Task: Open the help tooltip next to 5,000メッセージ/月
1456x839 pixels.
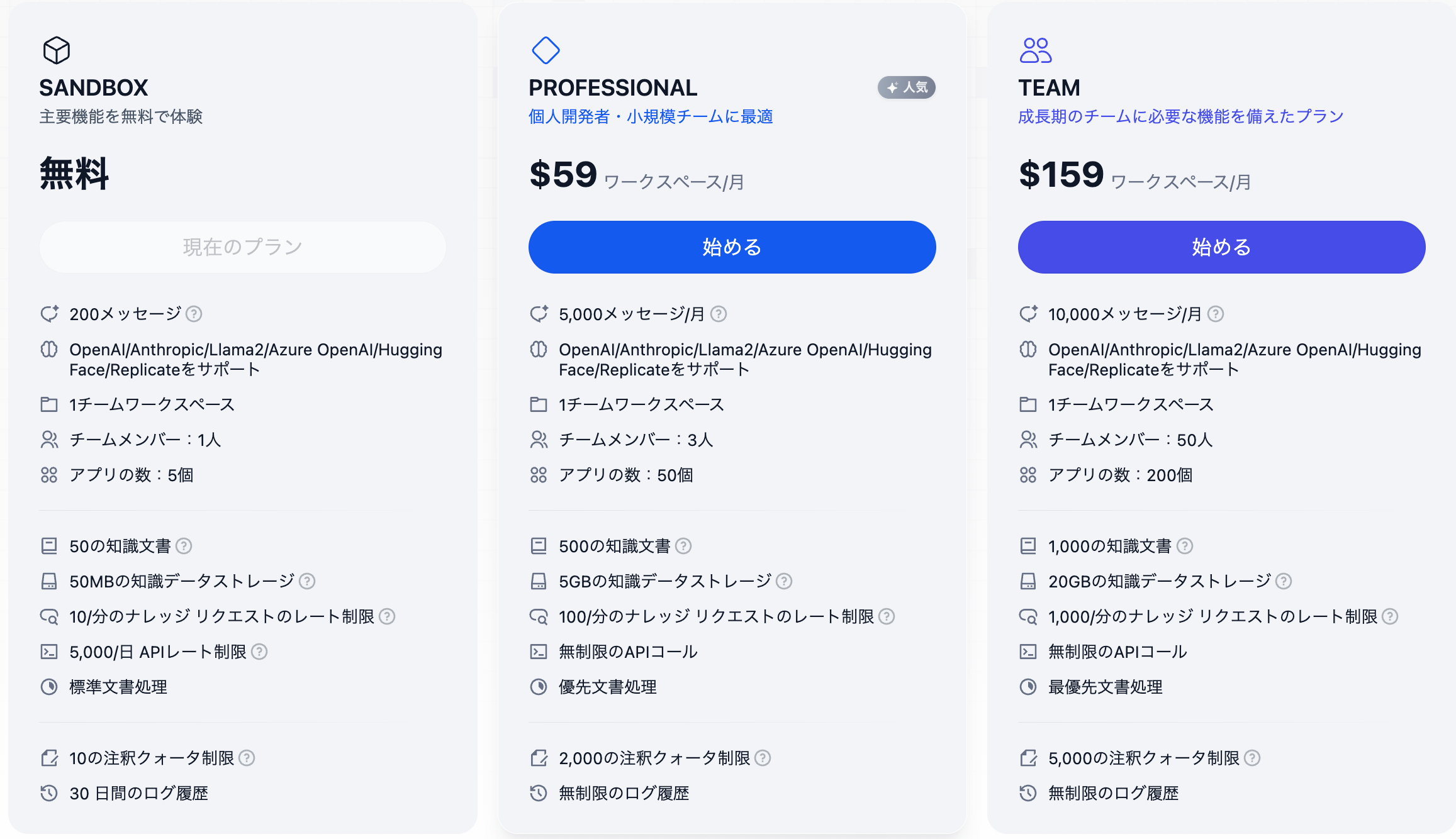Action: (x=720, y=313)
